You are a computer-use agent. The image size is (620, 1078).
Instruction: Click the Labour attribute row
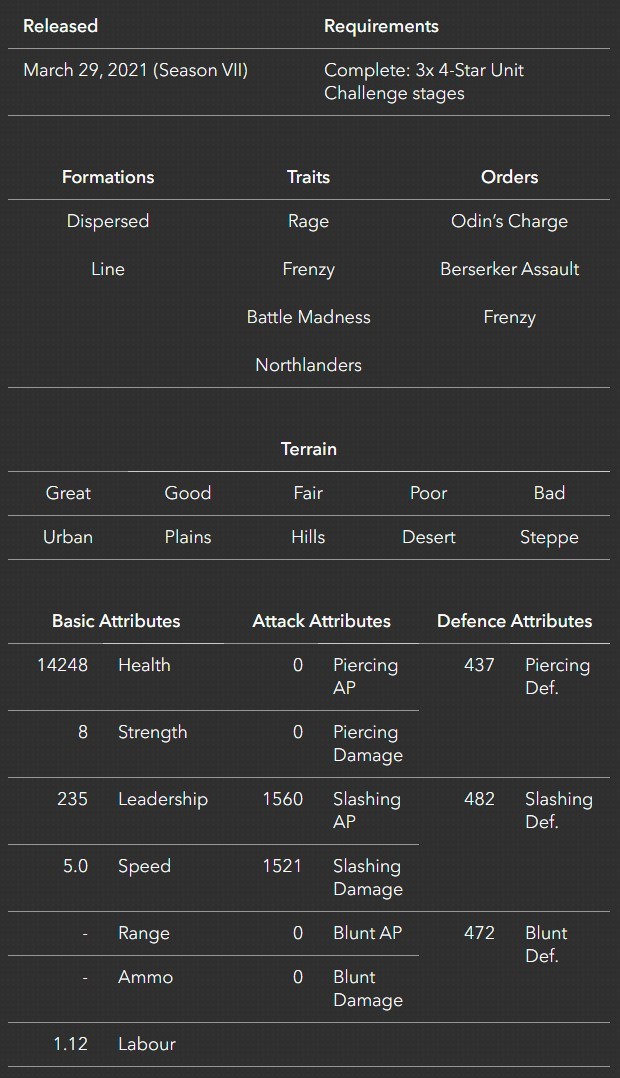[x=309, y=1044]
